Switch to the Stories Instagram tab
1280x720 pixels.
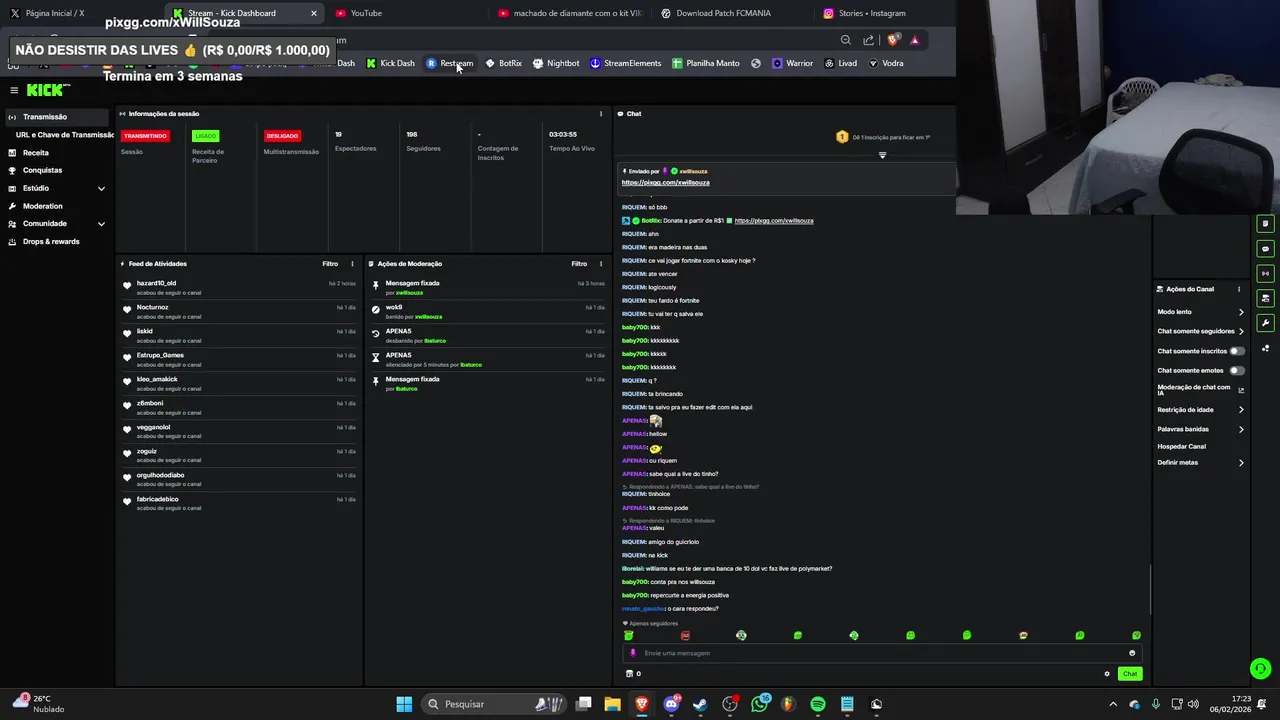[880, 13]
